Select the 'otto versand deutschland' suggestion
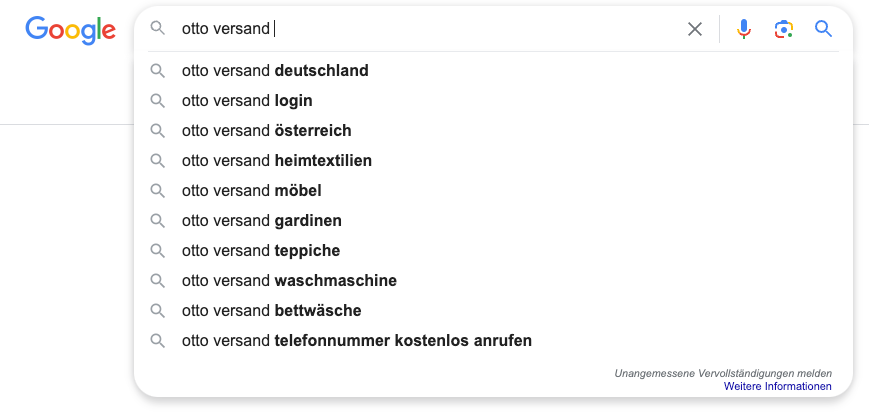 [275, 71]
